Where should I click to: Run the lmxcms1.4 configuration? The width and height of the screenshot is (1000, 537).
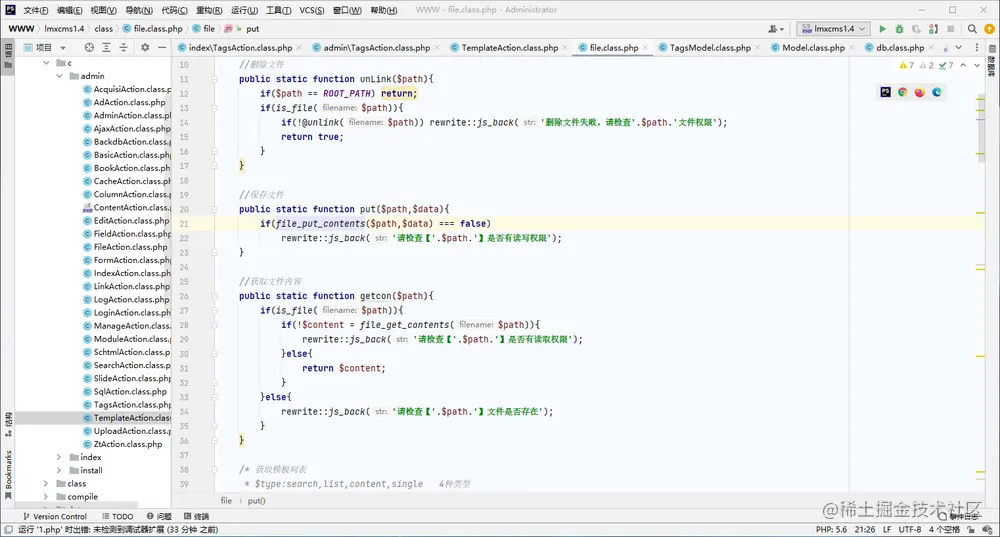(883, 29)
